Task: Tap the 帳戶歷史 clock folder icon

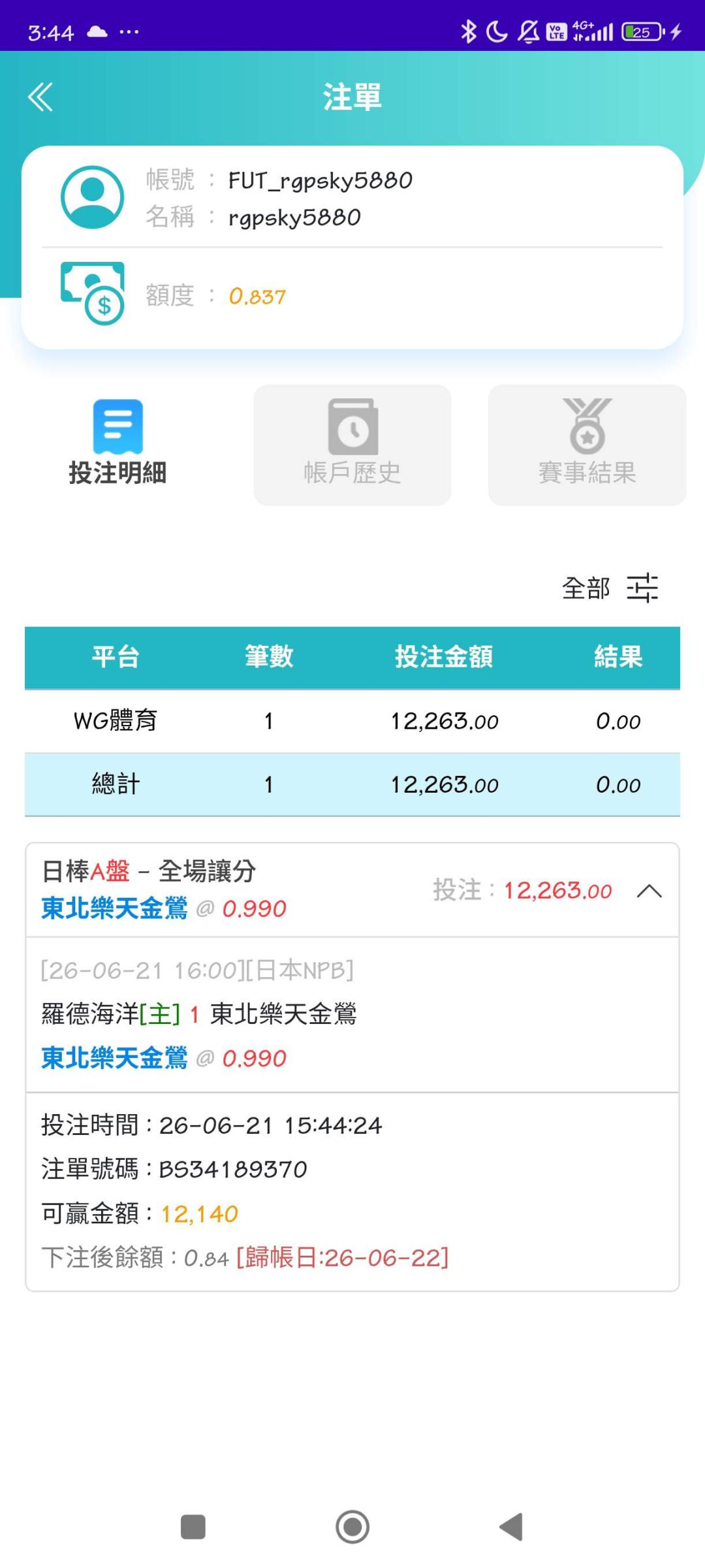Action: (352, 426)
